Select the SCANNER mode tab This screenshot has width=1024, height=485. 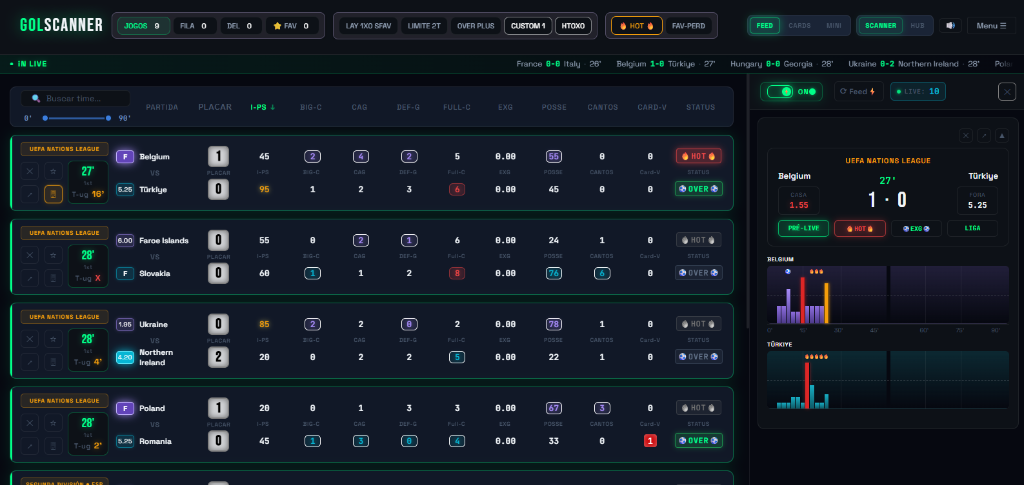tap(881, 25)
